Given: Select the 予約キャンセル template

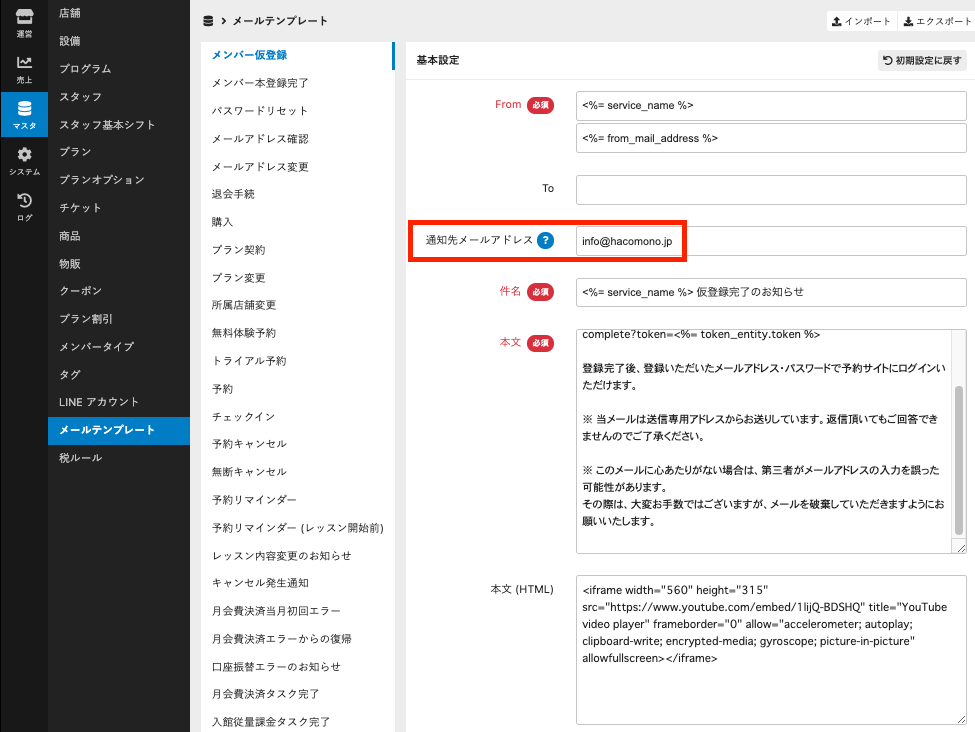Looking at the screenshot, I should click(249, 444).
